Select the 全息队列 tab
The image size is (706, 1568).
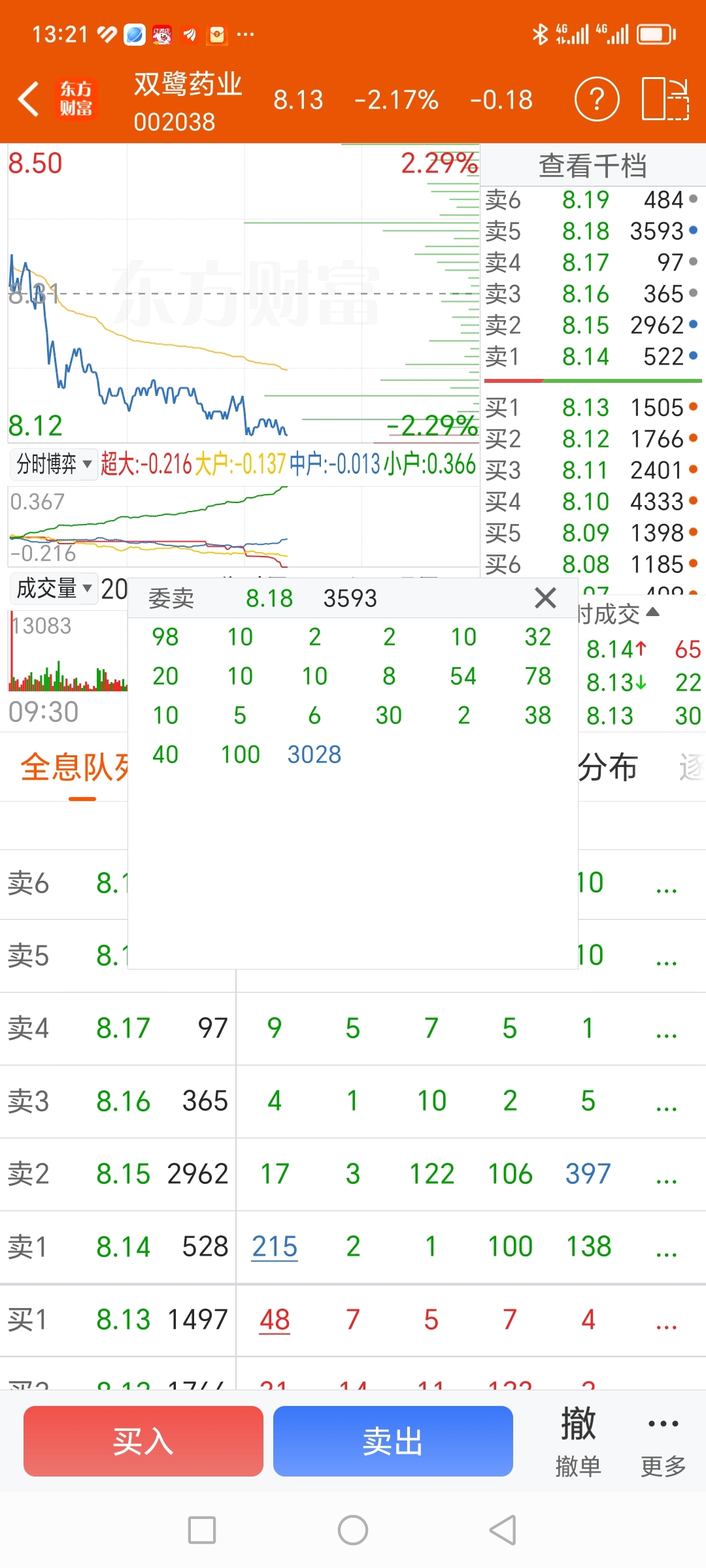point(75,768)
